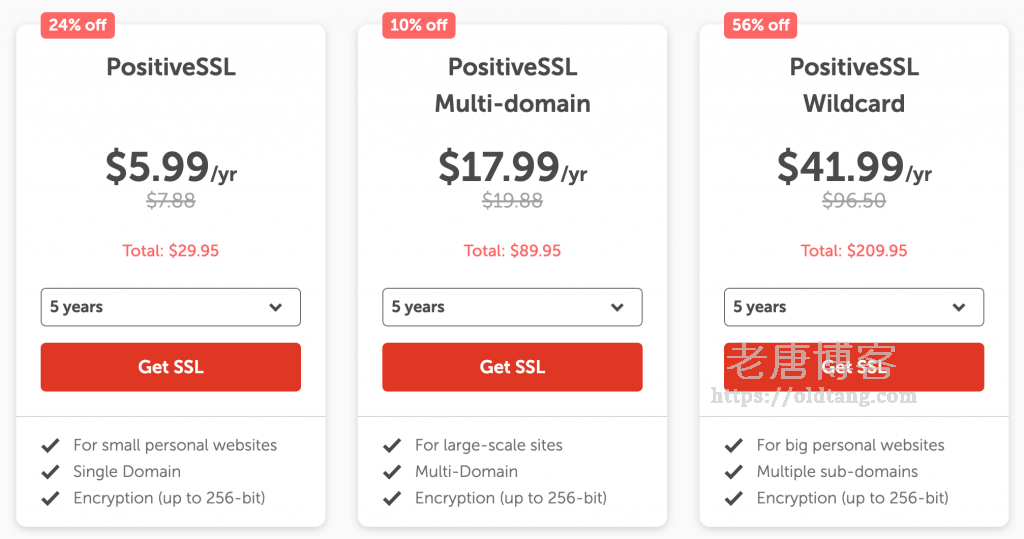Click the '24% off' discount badge
This screenshot has height=539, width=1024.
[x=77, y=25]
